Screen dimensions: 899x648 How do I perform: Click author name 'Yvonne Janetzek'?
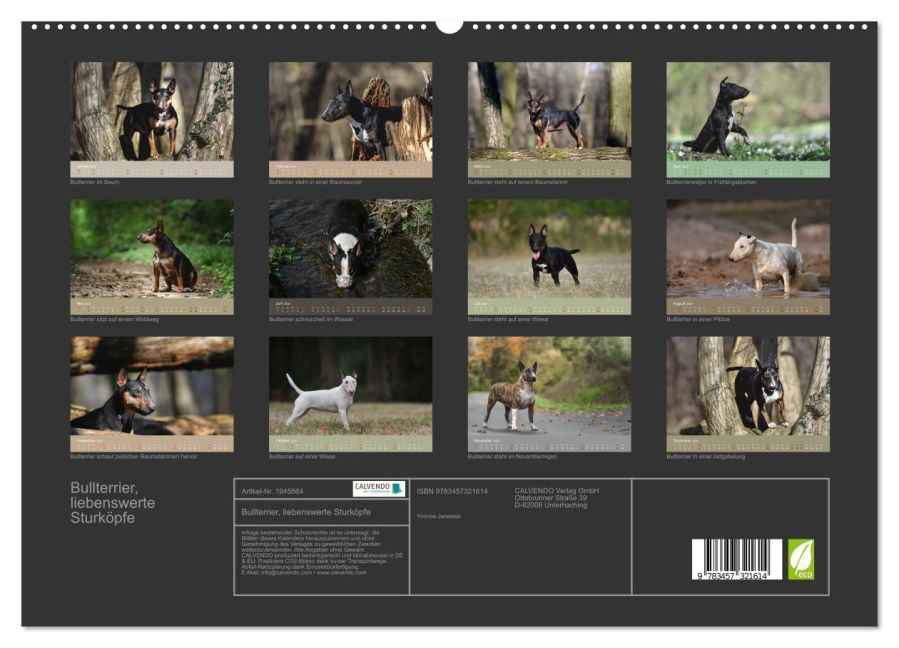pos(439,517)
